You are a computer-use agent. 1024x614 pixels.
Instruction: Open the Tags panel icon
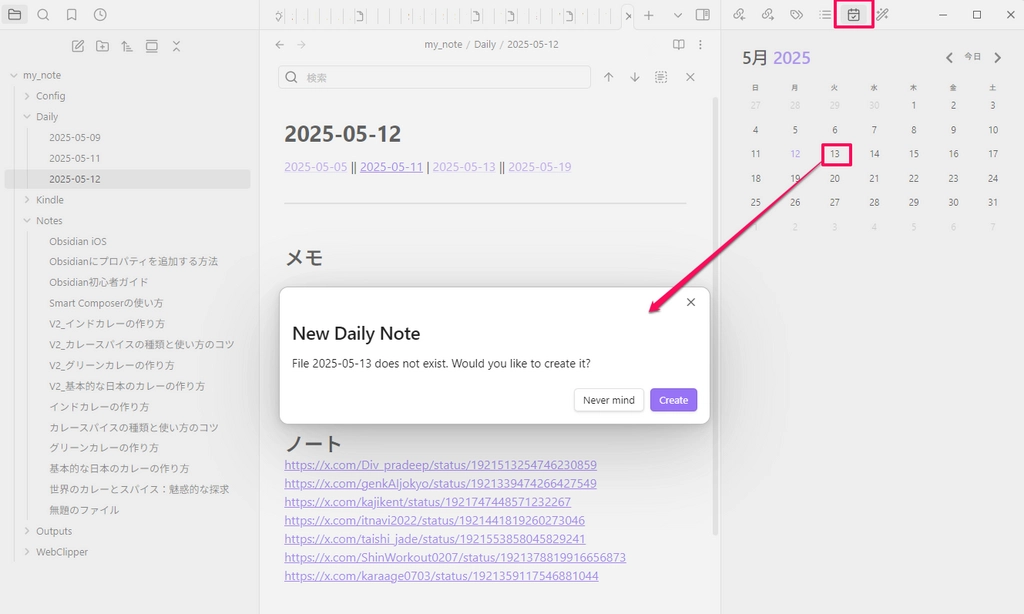(796, 15)
